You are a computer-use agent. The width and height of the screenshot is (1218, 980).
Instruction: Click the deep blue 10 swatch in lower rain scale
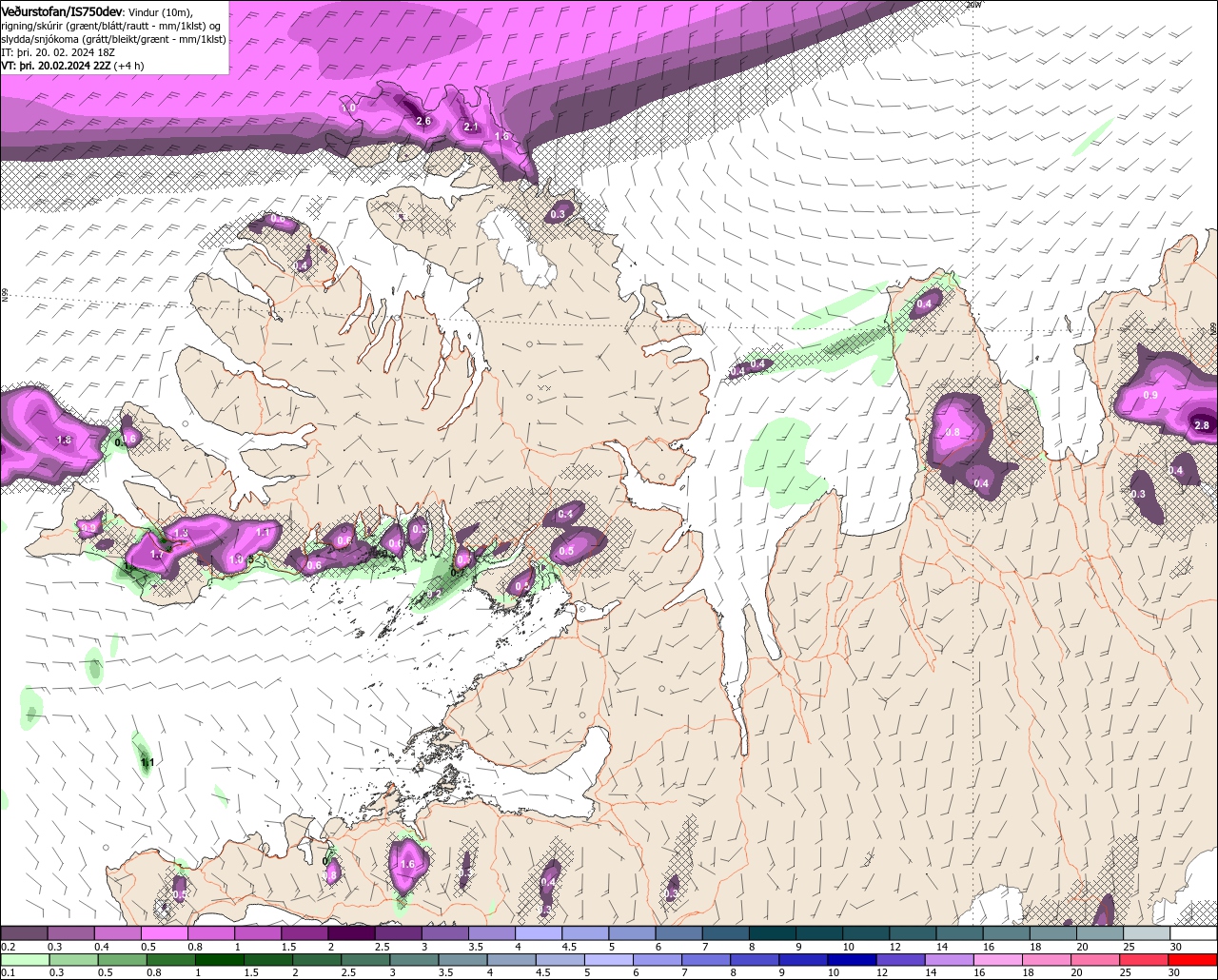tap(850, 959)
